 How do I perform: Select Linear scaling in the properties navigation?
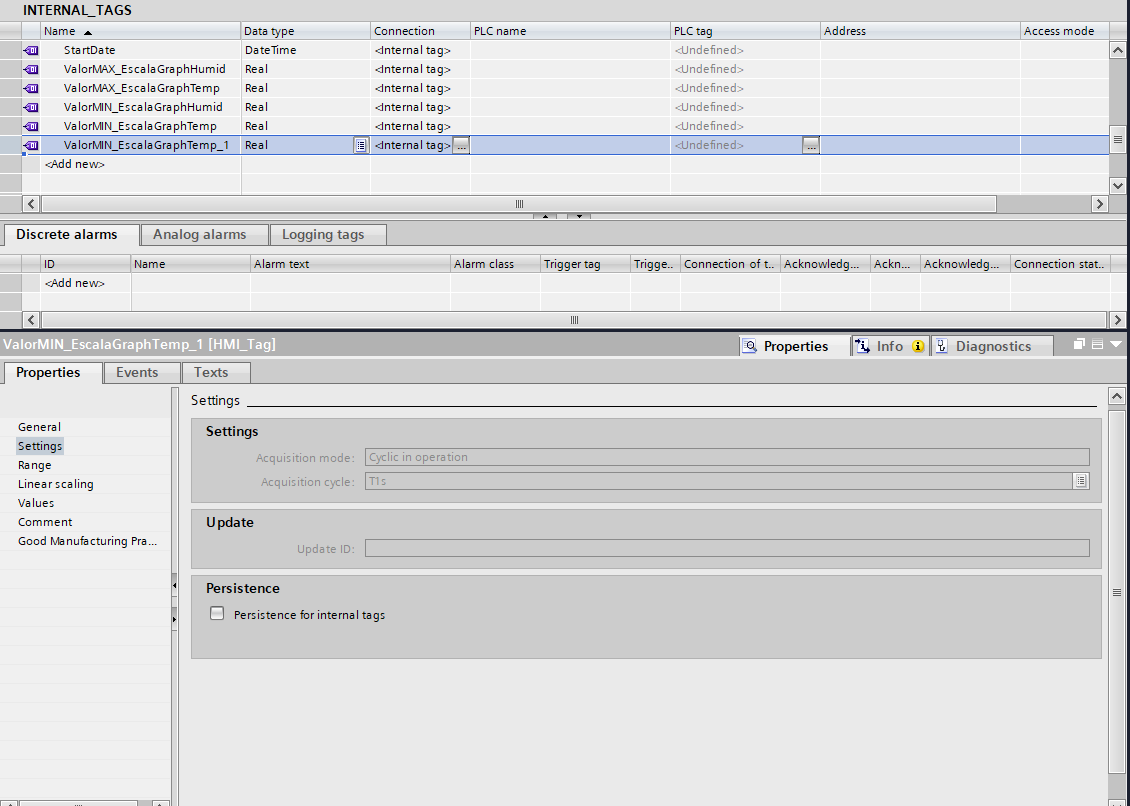(56, 484)
